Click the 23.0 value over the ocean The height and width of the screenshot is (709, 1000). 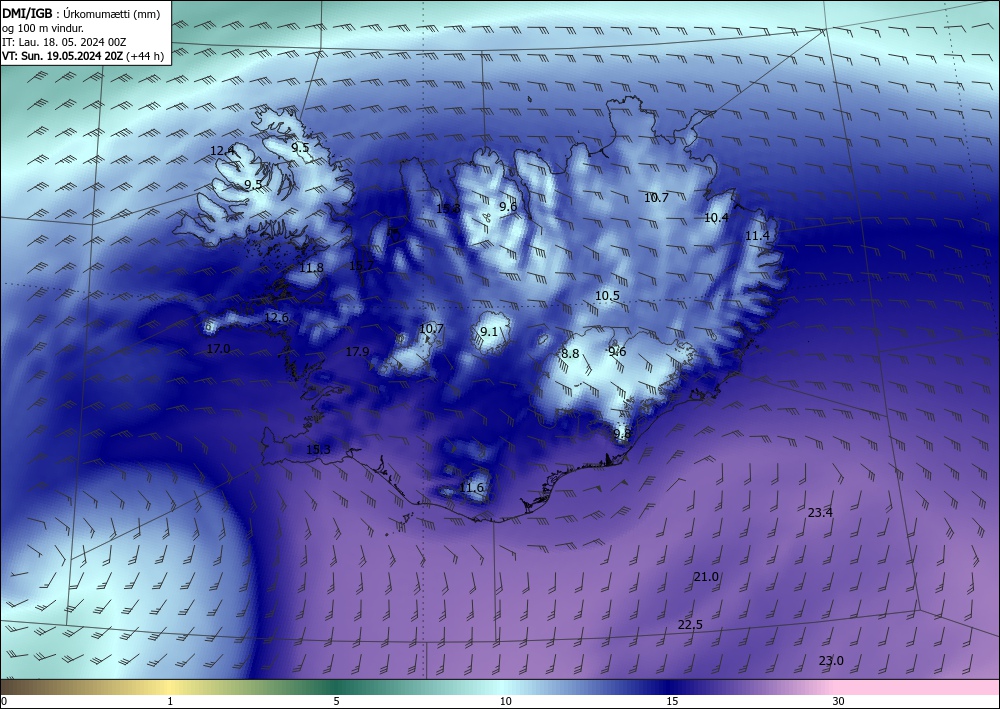831,661
